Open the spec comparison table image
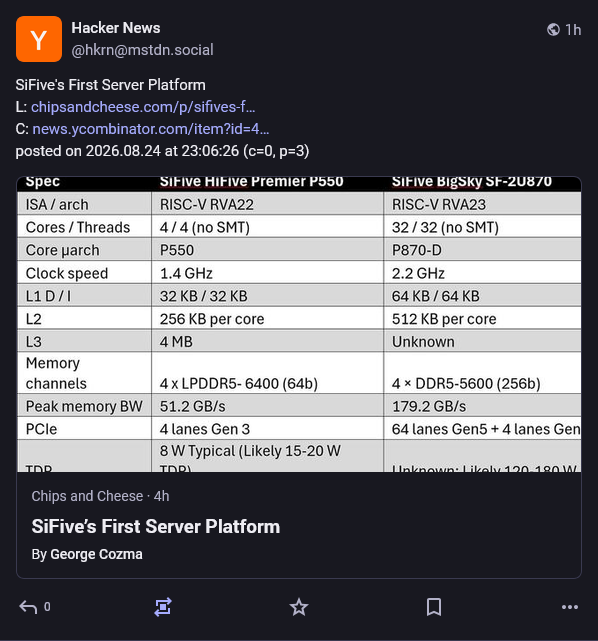598x641 pixels. pos(299,324)
